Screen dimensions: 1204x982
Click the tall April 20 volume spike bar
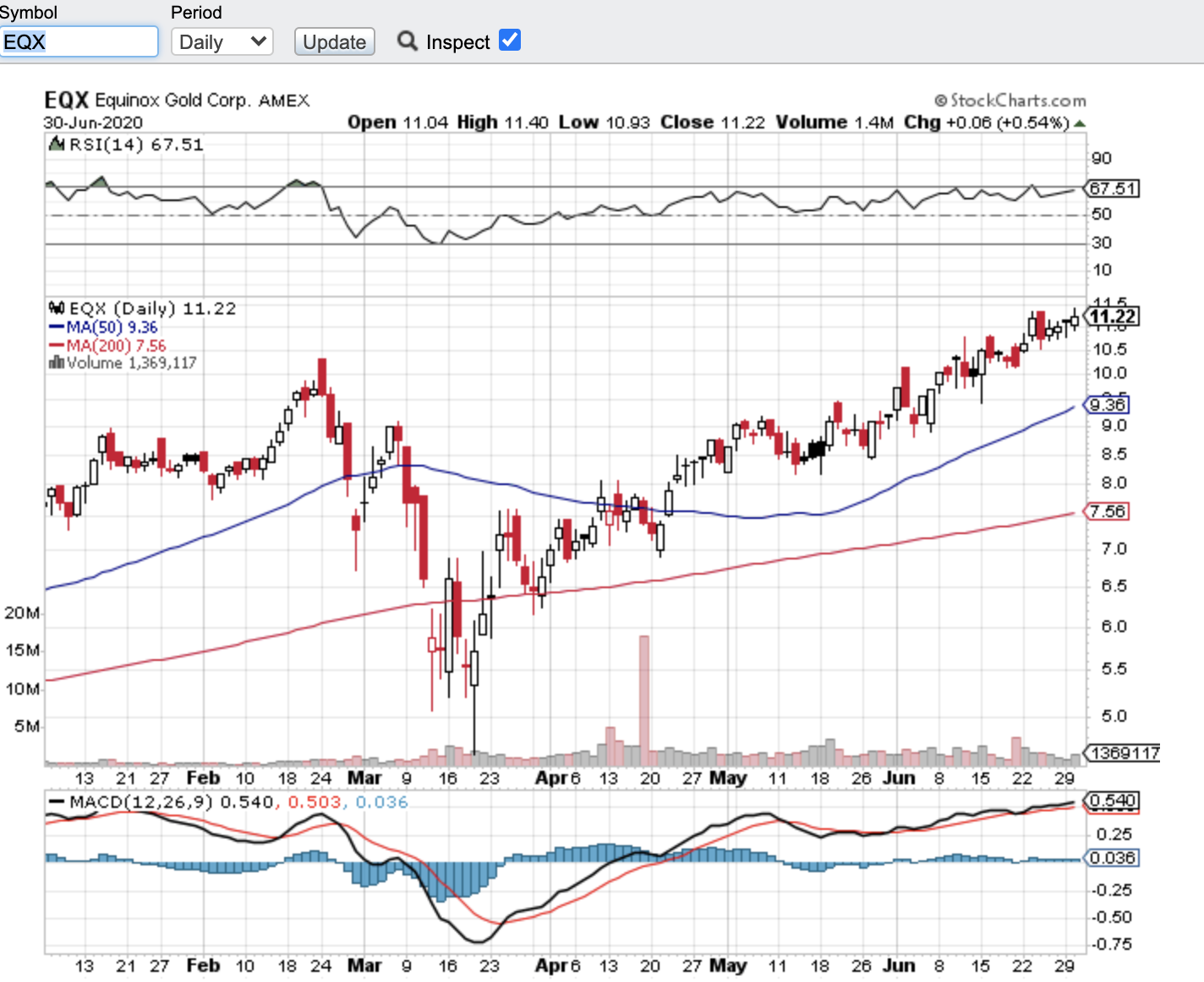click(x=644, y=700)
